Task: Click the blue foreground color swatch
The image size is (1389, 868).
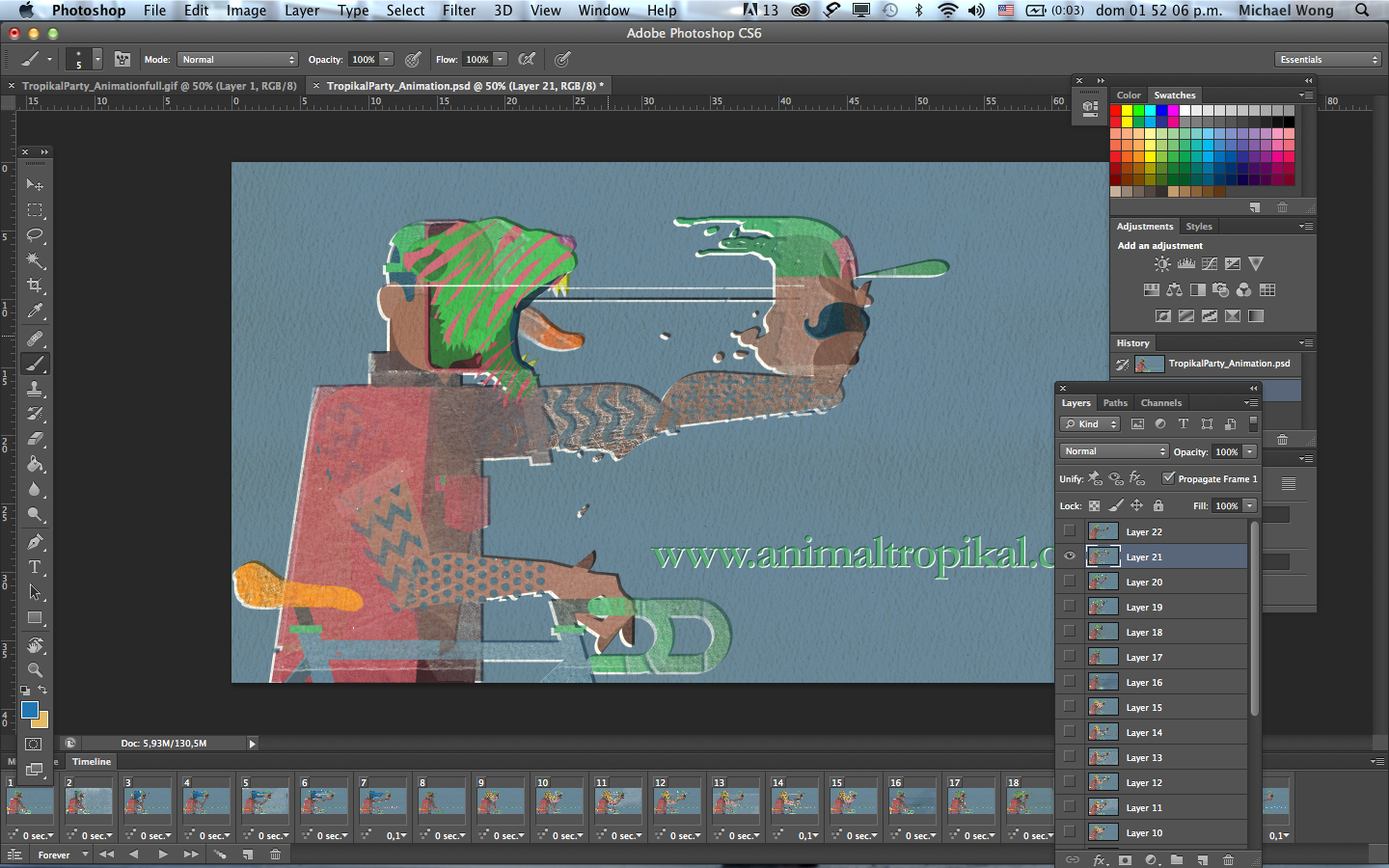Action: (x=29, y=710)
